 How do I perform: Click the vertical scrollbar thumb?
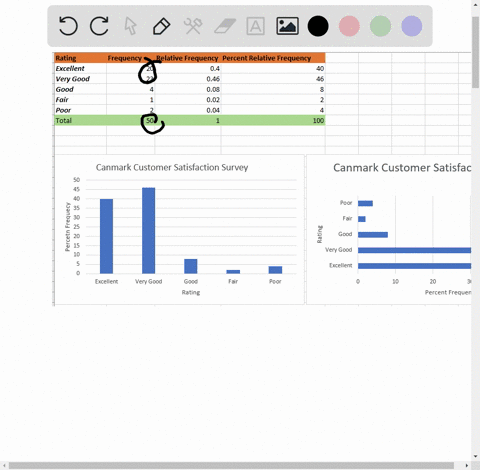pyautogui.click(x=475, y=52)
